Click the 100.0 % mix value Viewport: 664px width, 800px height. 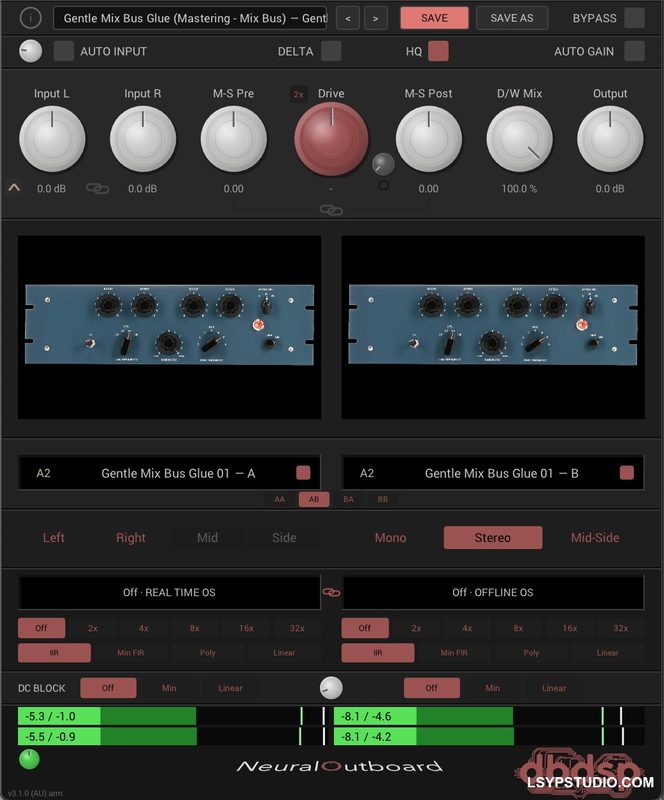[x=519, y=189]
